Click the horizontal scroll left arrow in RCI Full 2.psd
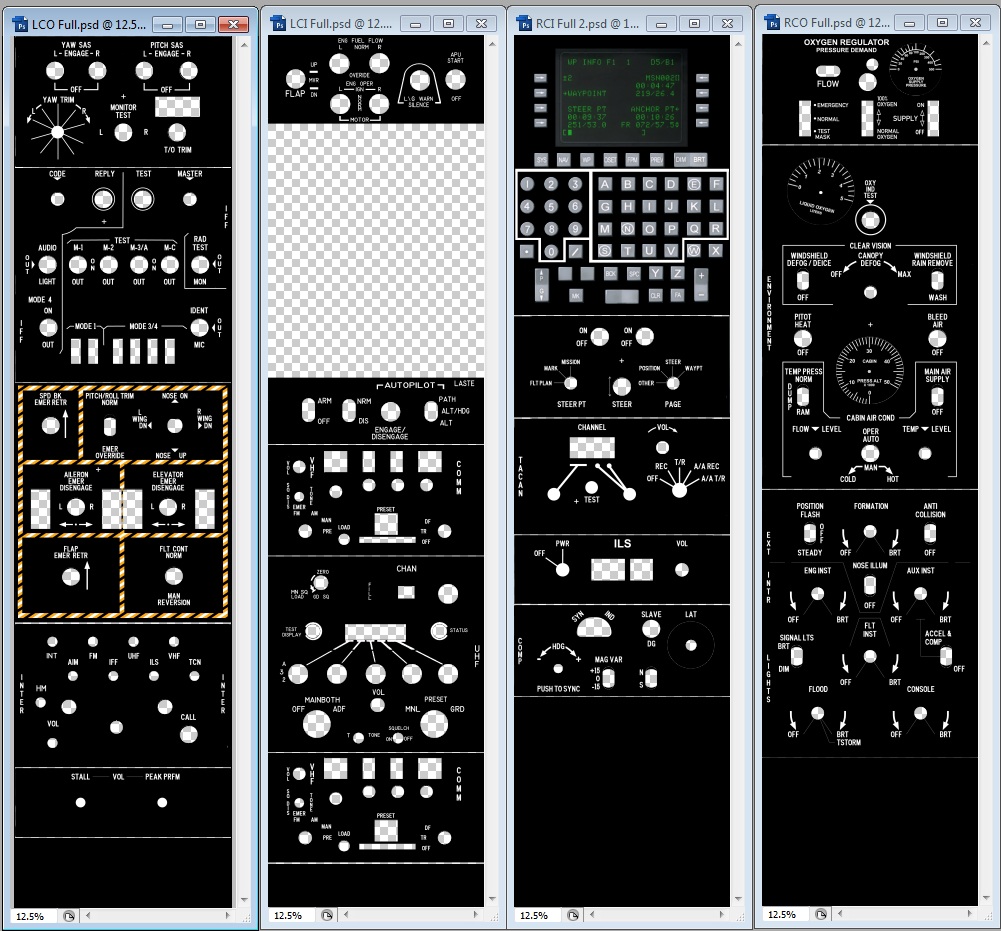Image resolution: width=1001 pixels, height=931 pixels. click(592, 915)
